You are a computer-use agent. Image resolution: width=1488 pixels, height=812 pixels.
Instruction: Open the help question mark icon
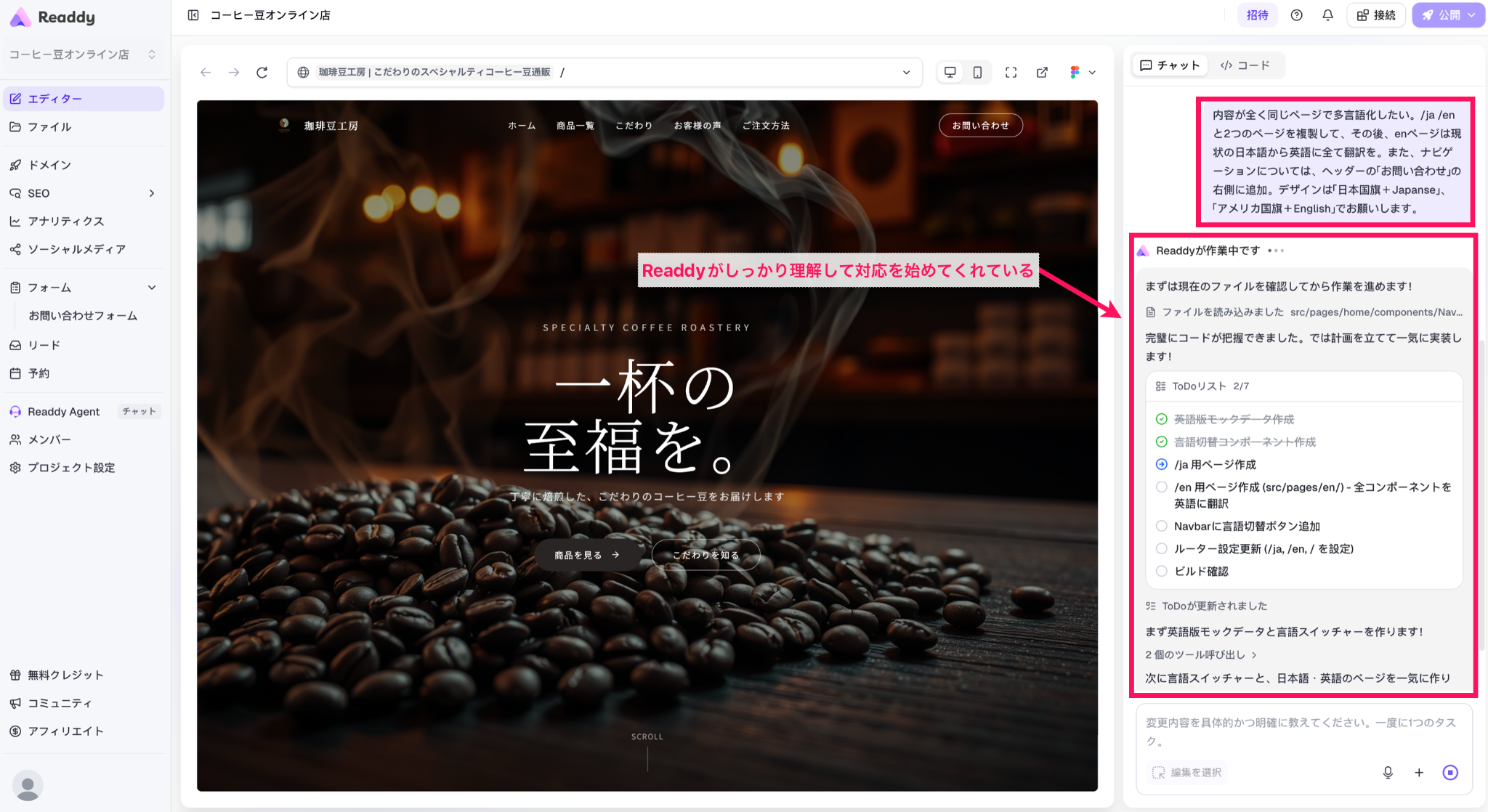click(x=1296, y=15)
